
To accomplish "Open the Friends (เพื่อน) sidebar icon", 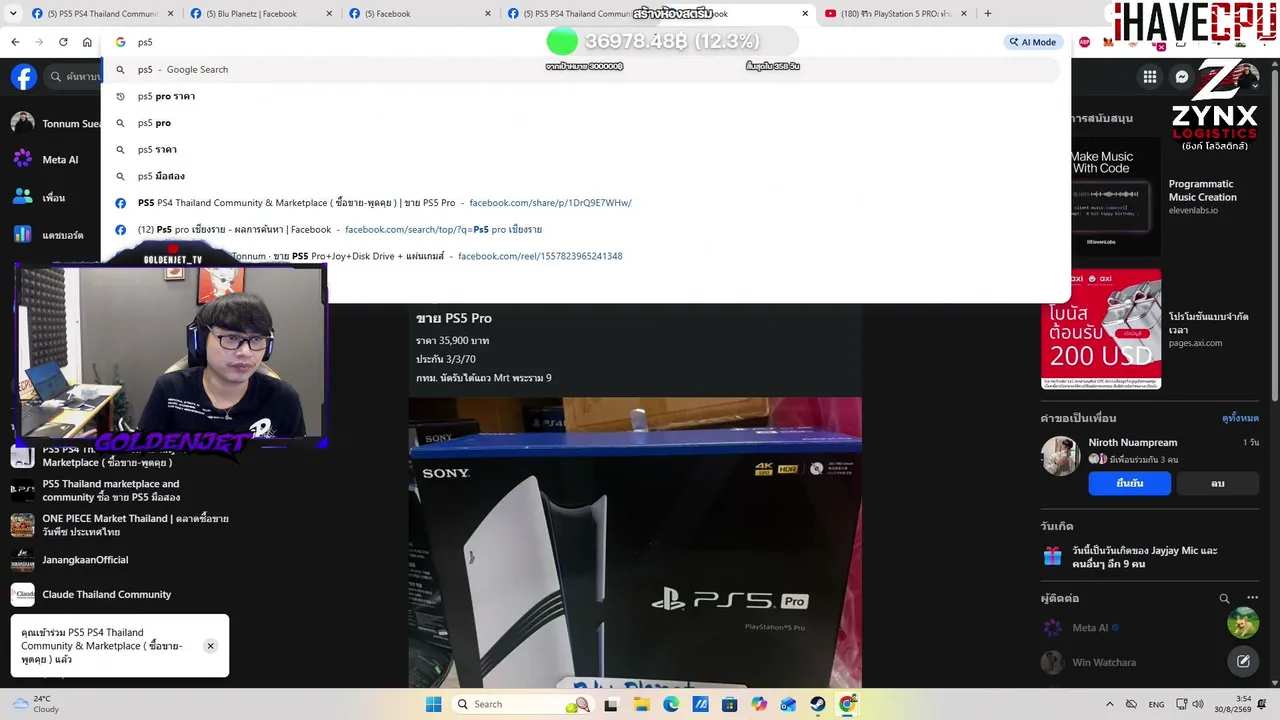I will 22,197.
